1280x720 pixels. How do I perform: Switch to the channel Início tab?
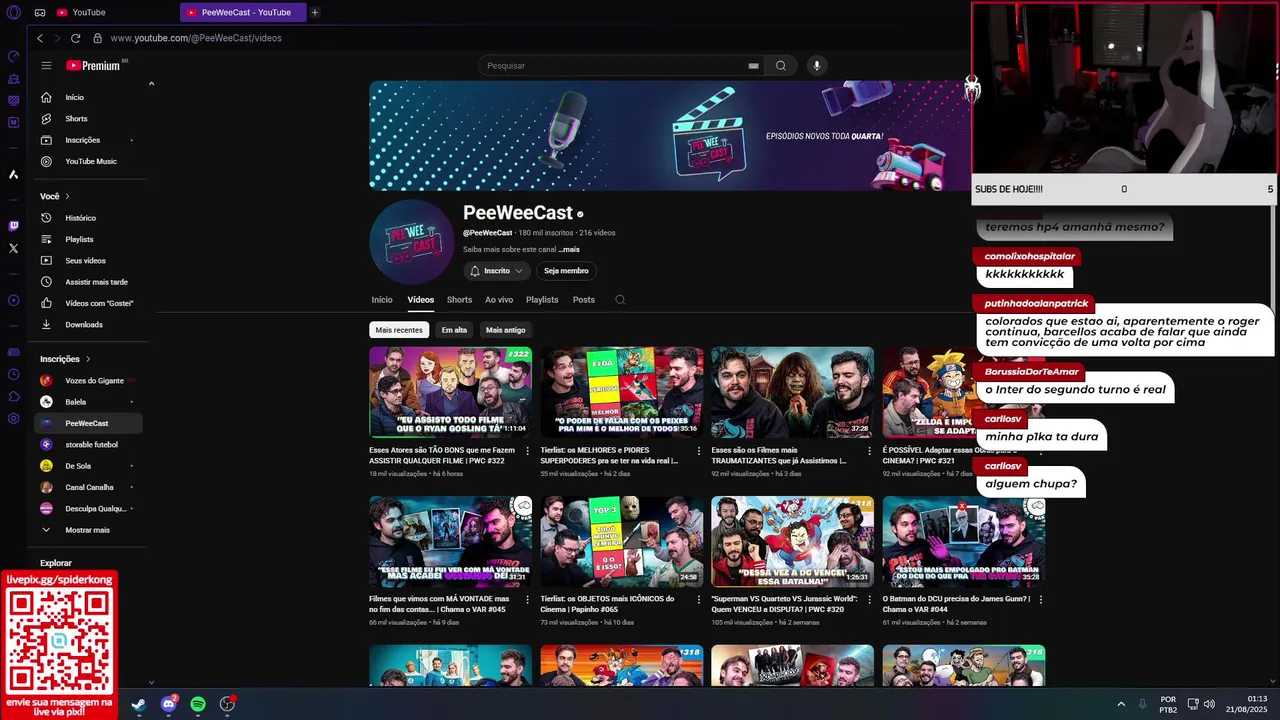coord(382,300)
